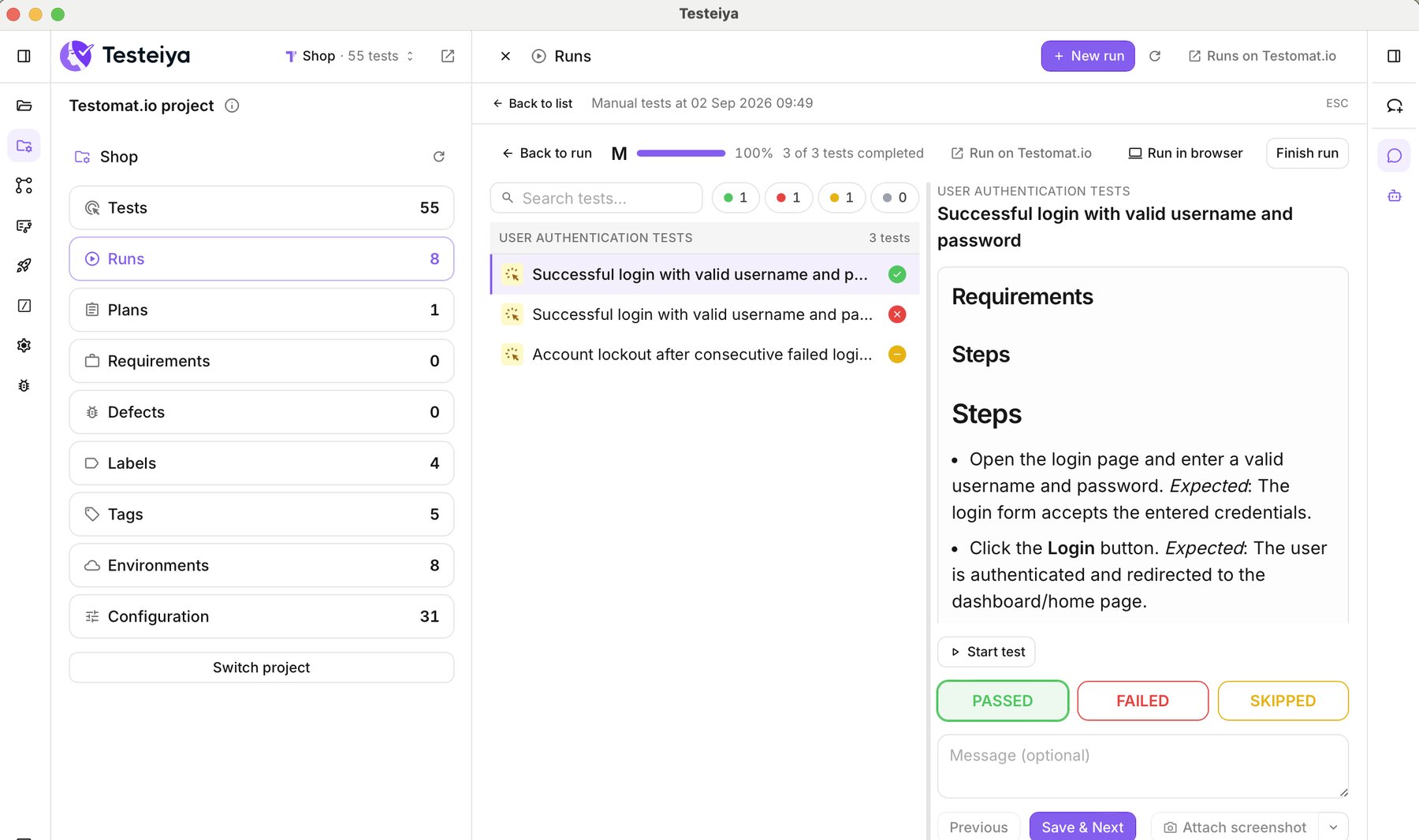
Task: Select the project folder settings rail icon
Action: click(x=24, y=146)
